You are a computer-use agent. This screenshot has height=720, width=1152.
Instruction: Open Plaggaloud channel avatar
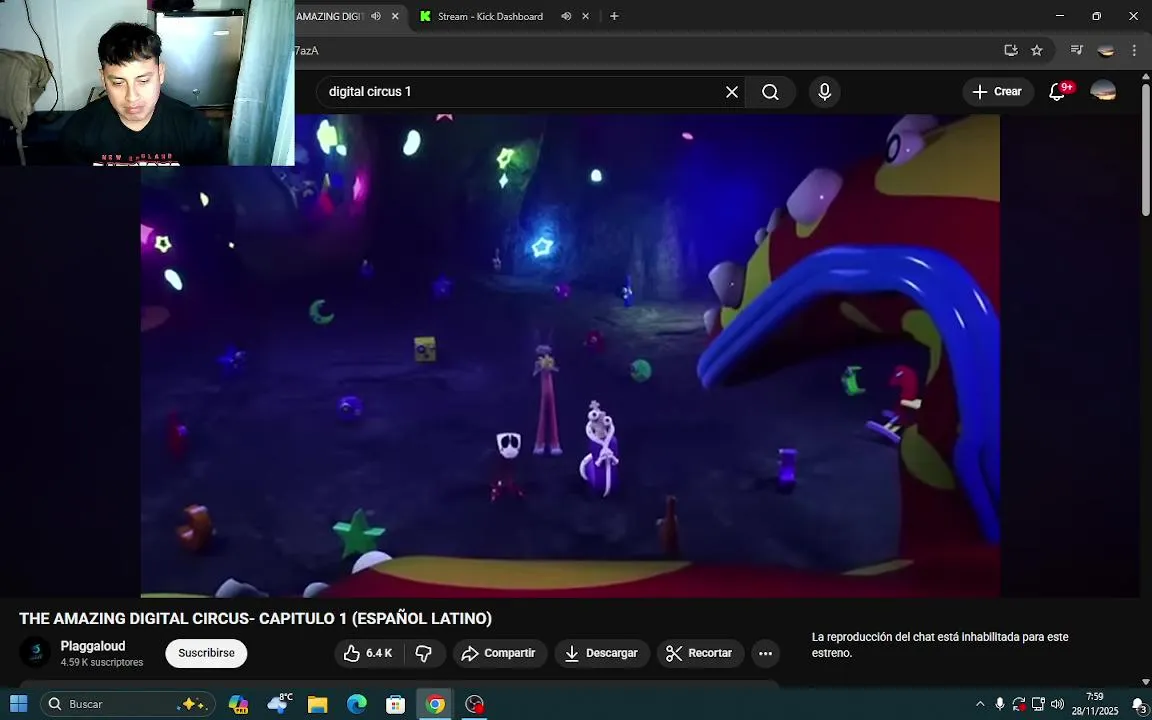click(35, 652)
